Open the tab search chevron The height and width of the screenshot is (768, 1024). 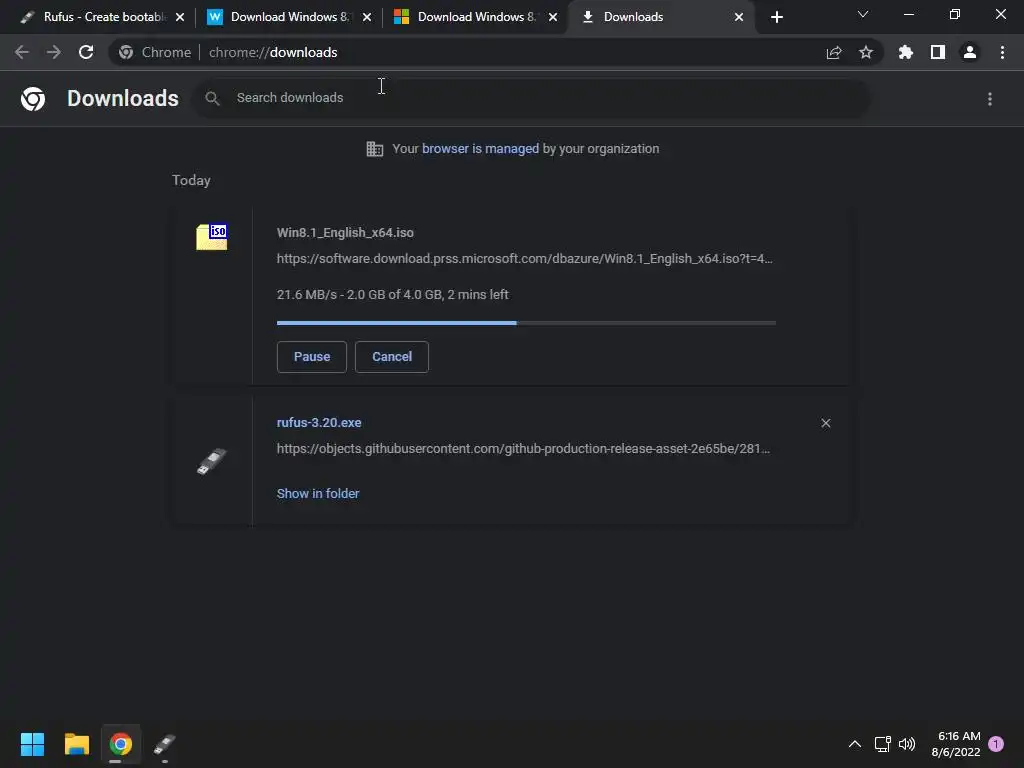point(863,14)
